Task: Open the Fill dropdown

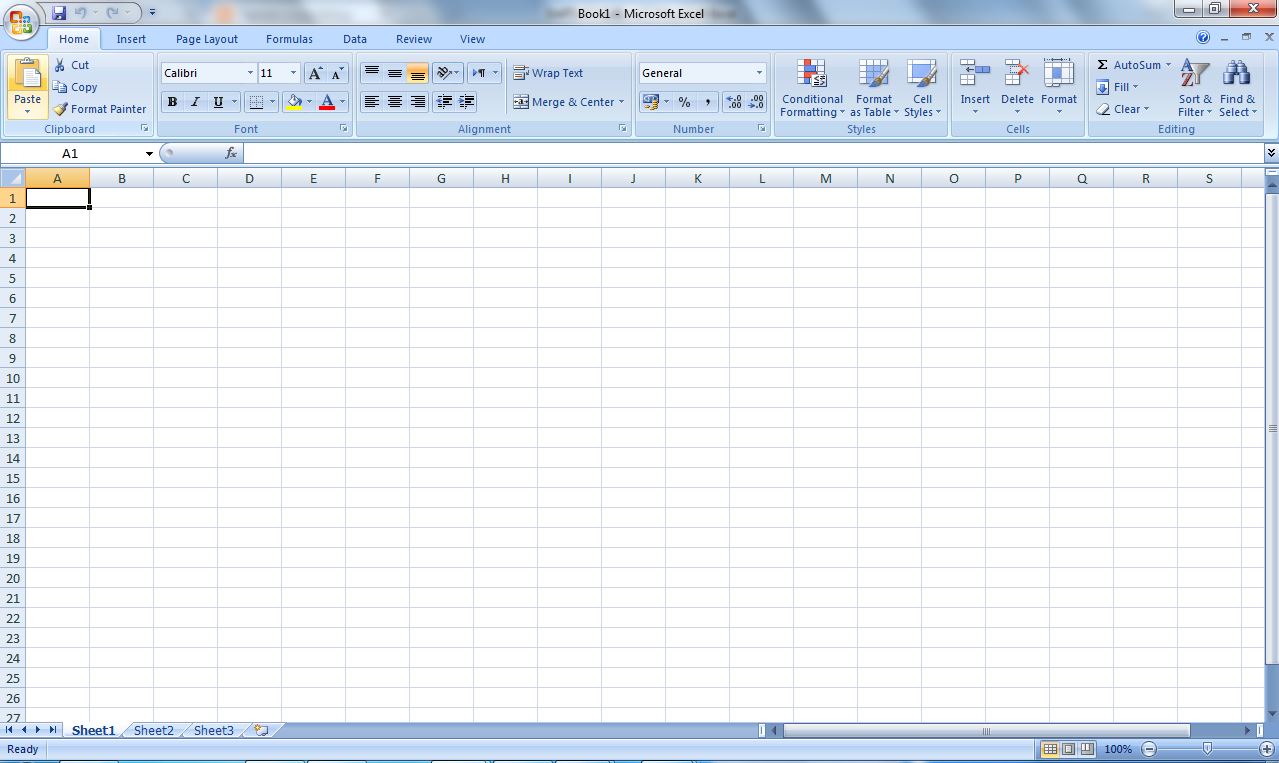Action: pos(1118,87)
